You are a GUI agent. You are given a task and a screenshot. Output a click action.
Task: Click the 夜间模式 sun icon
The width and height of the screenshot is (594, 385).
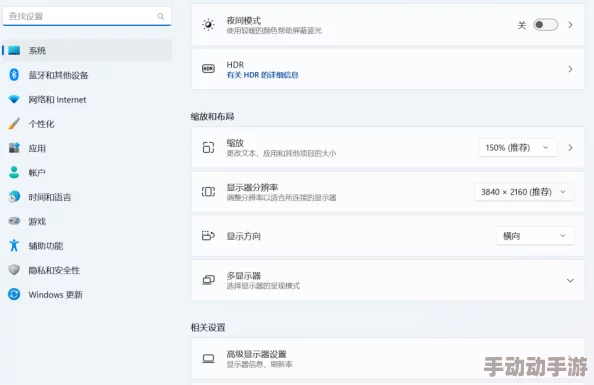(x=208, y=25)
